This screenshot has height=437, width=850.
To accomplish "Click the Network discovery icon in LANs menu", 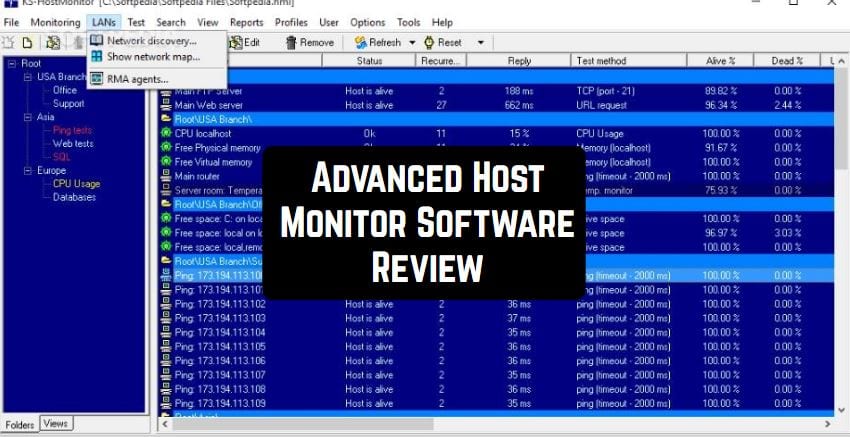I will (96, 41).
